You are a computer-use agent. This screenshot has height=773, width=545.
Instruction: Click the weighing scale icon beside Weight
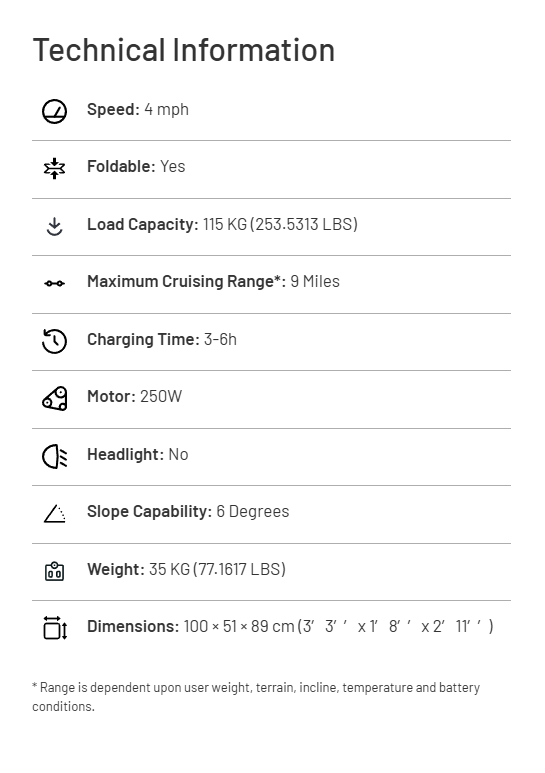click(54, 571)
